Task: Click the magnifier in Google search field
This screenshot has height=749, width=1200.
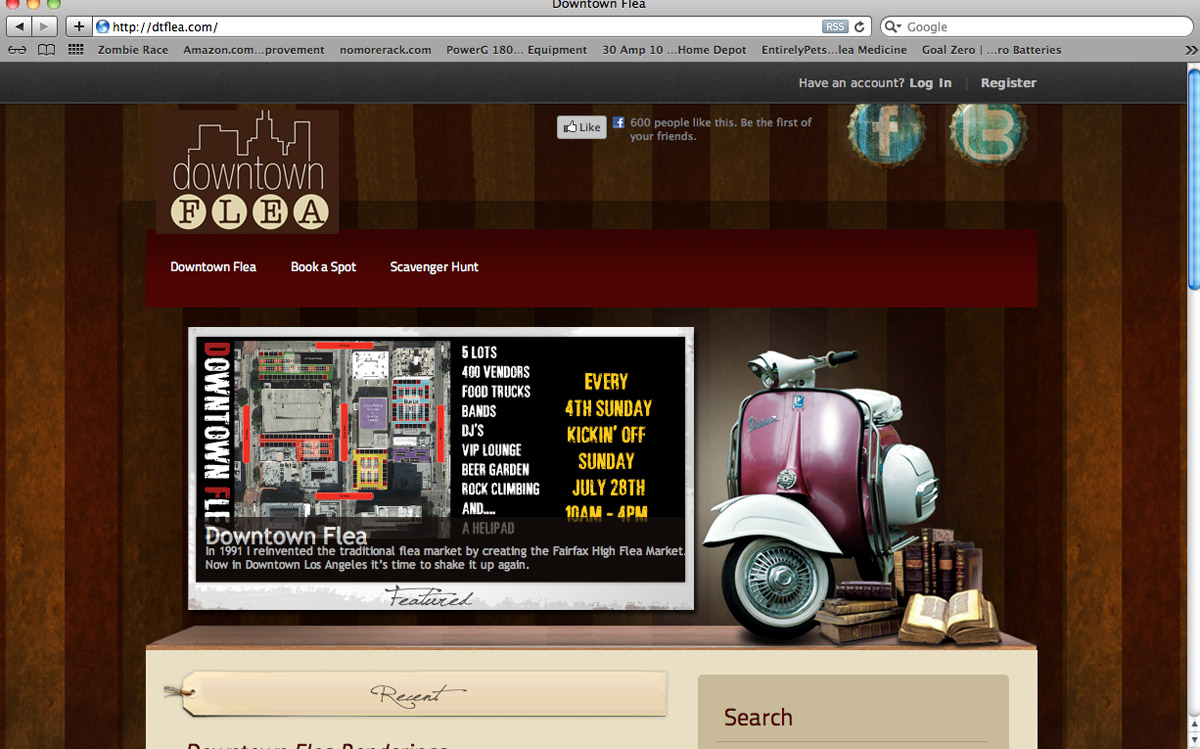Action: point(893,27)
